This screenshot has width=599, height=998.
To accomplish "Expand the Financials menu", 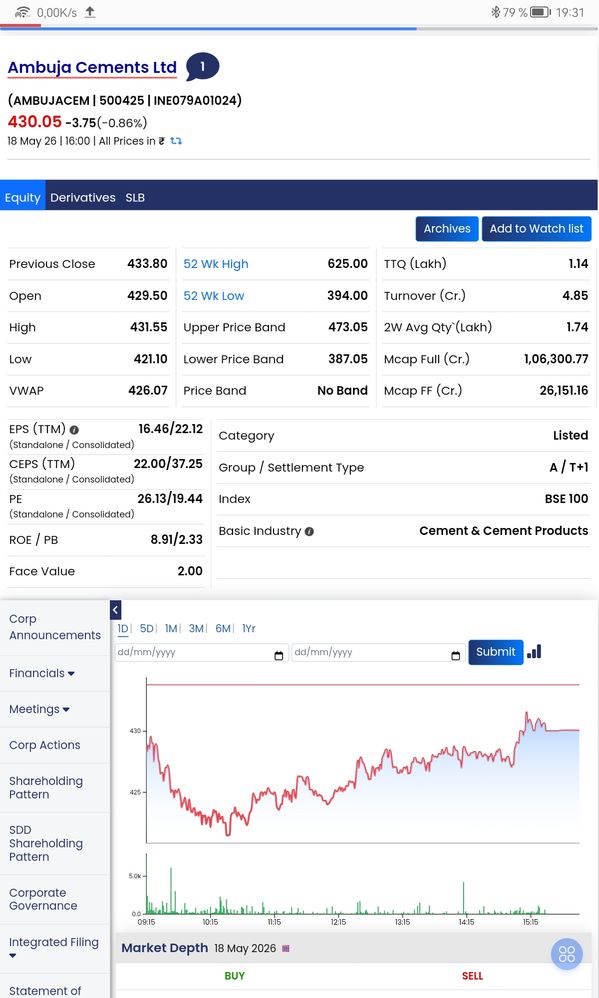I will (x=42, y=673).
